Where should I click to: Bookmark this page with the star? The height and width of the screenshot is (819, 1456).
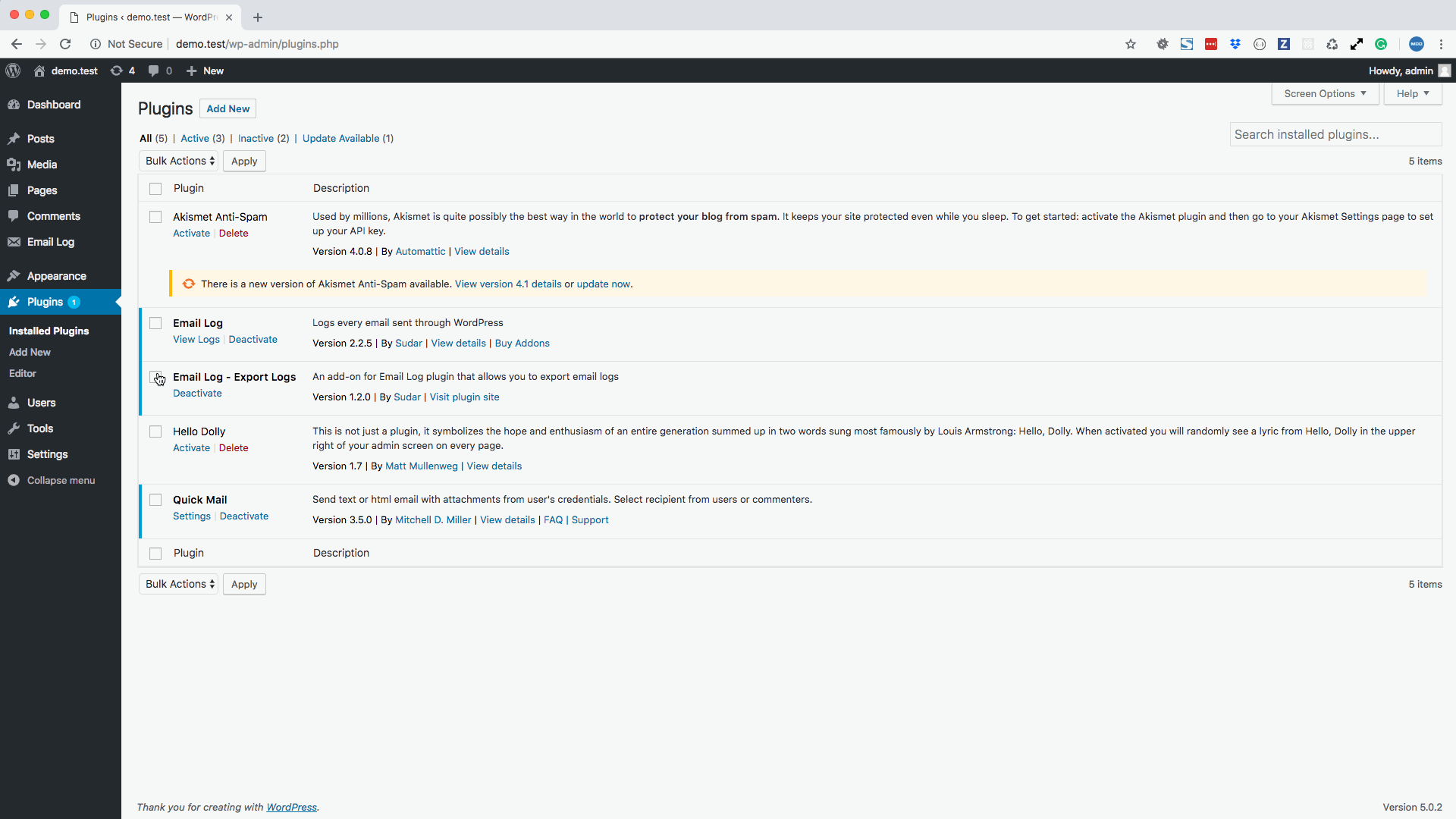[1131, 44]
